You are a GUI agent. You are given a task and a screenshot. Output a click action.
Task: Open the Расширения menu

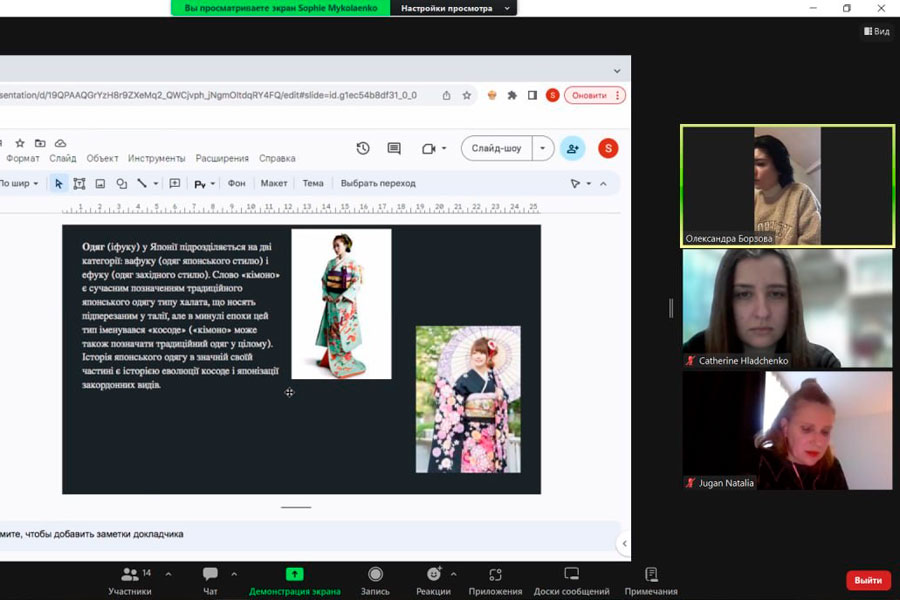pos(222,158)
